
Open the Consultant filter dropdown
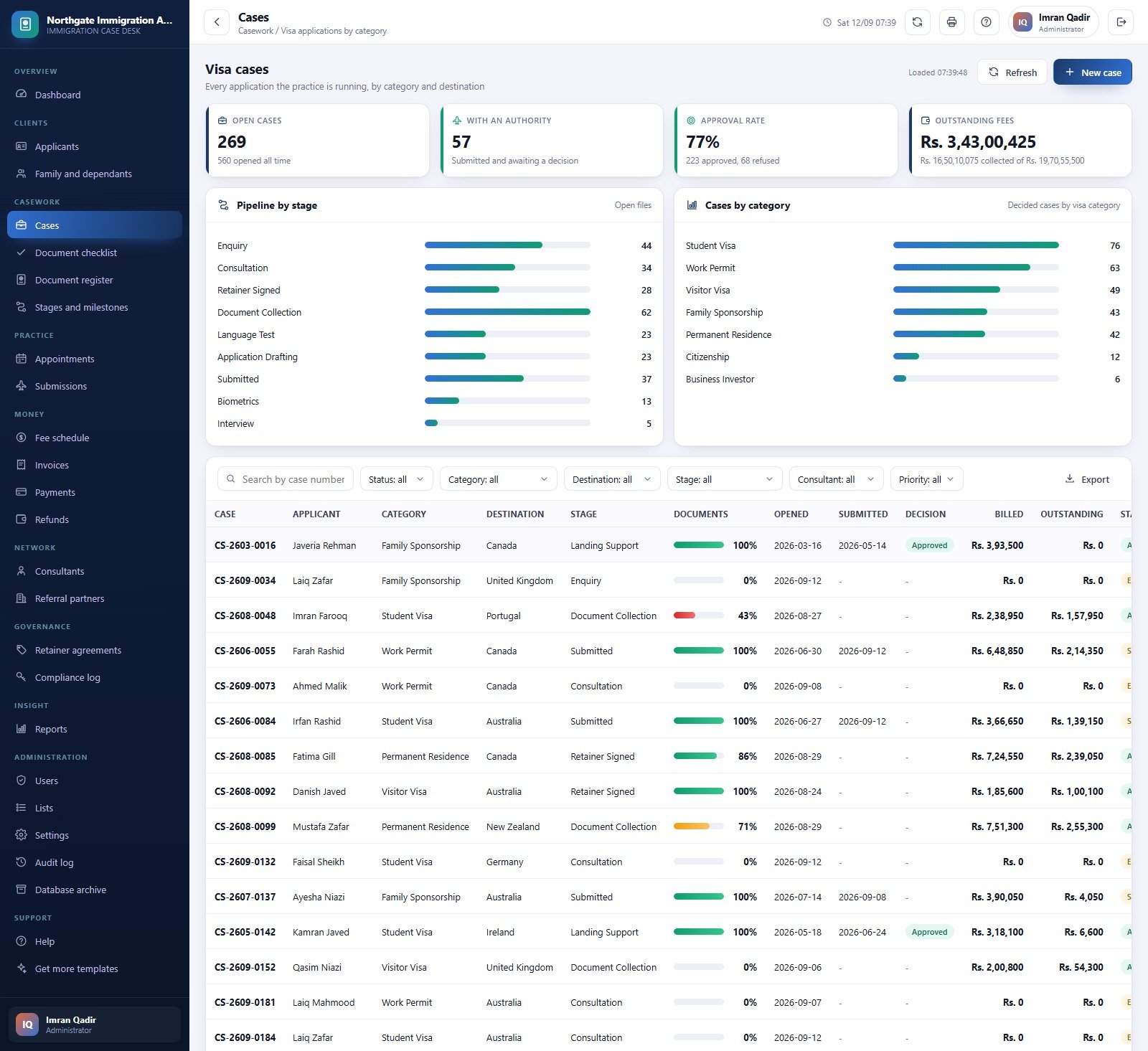(x=836, y=479)
